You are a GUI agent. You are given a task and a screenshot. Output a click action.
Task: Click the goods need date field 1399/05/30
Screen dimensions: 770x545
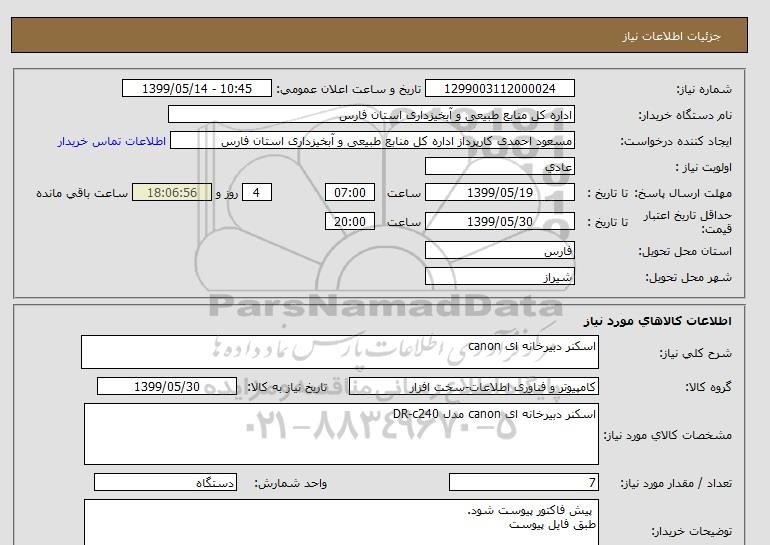(167, 386)
